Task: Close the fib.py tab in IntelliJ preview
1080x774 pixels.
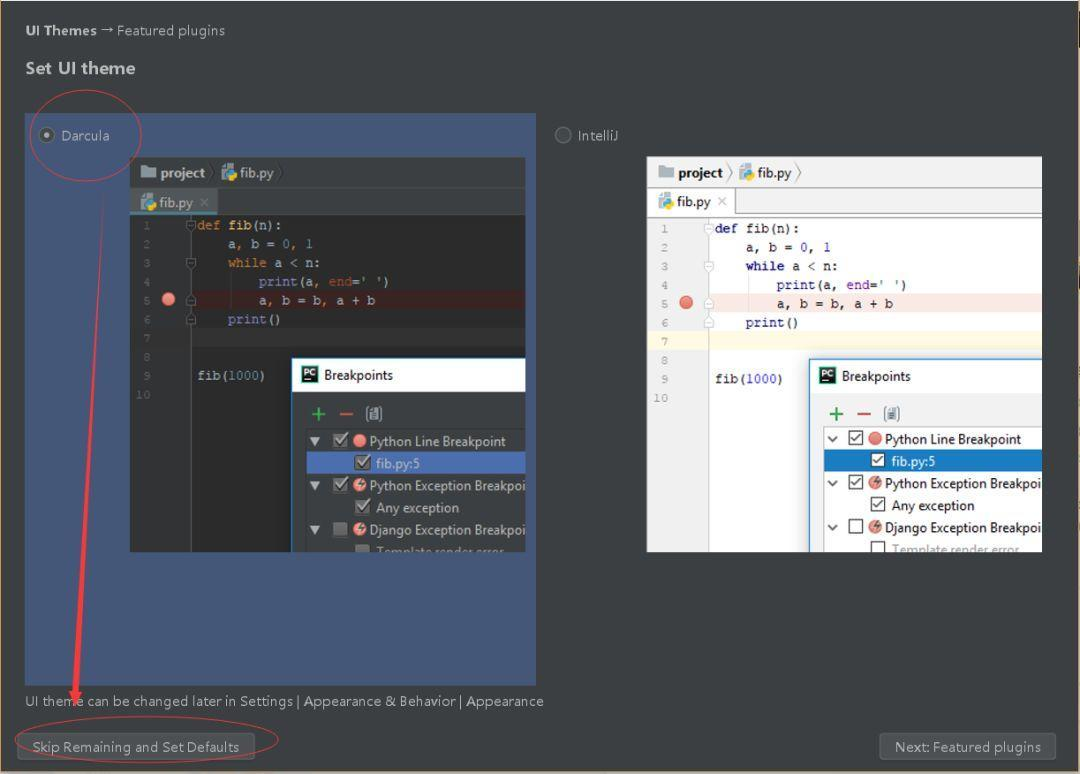Action: [722, 201]
